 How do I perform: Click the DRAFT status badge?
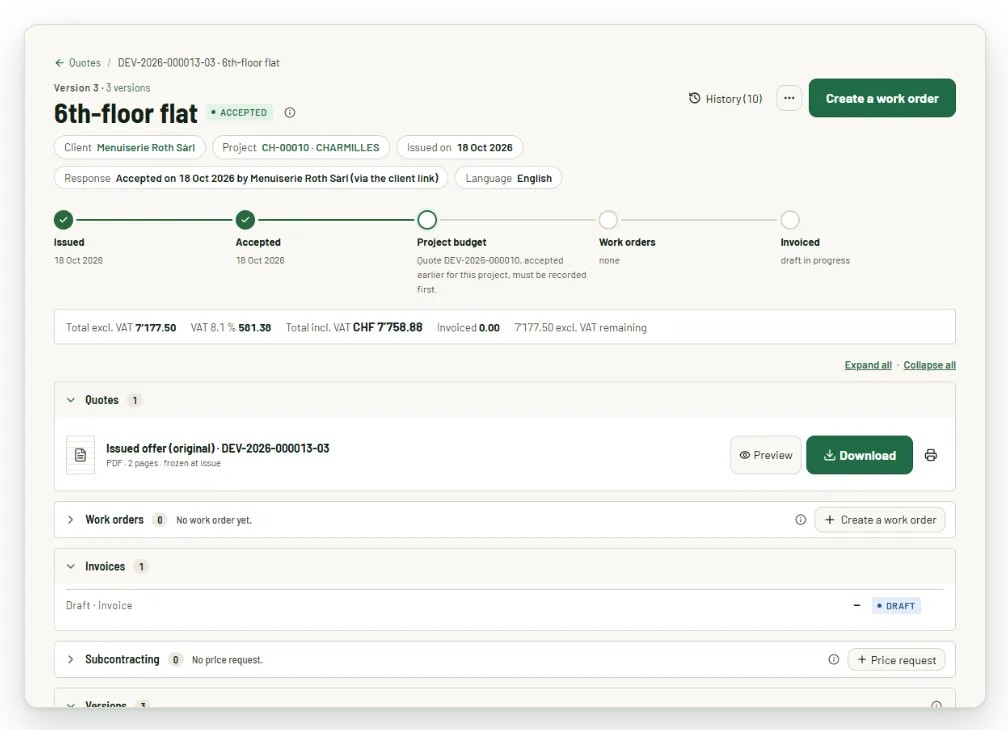pyautogui.click(x=896, y=606)
